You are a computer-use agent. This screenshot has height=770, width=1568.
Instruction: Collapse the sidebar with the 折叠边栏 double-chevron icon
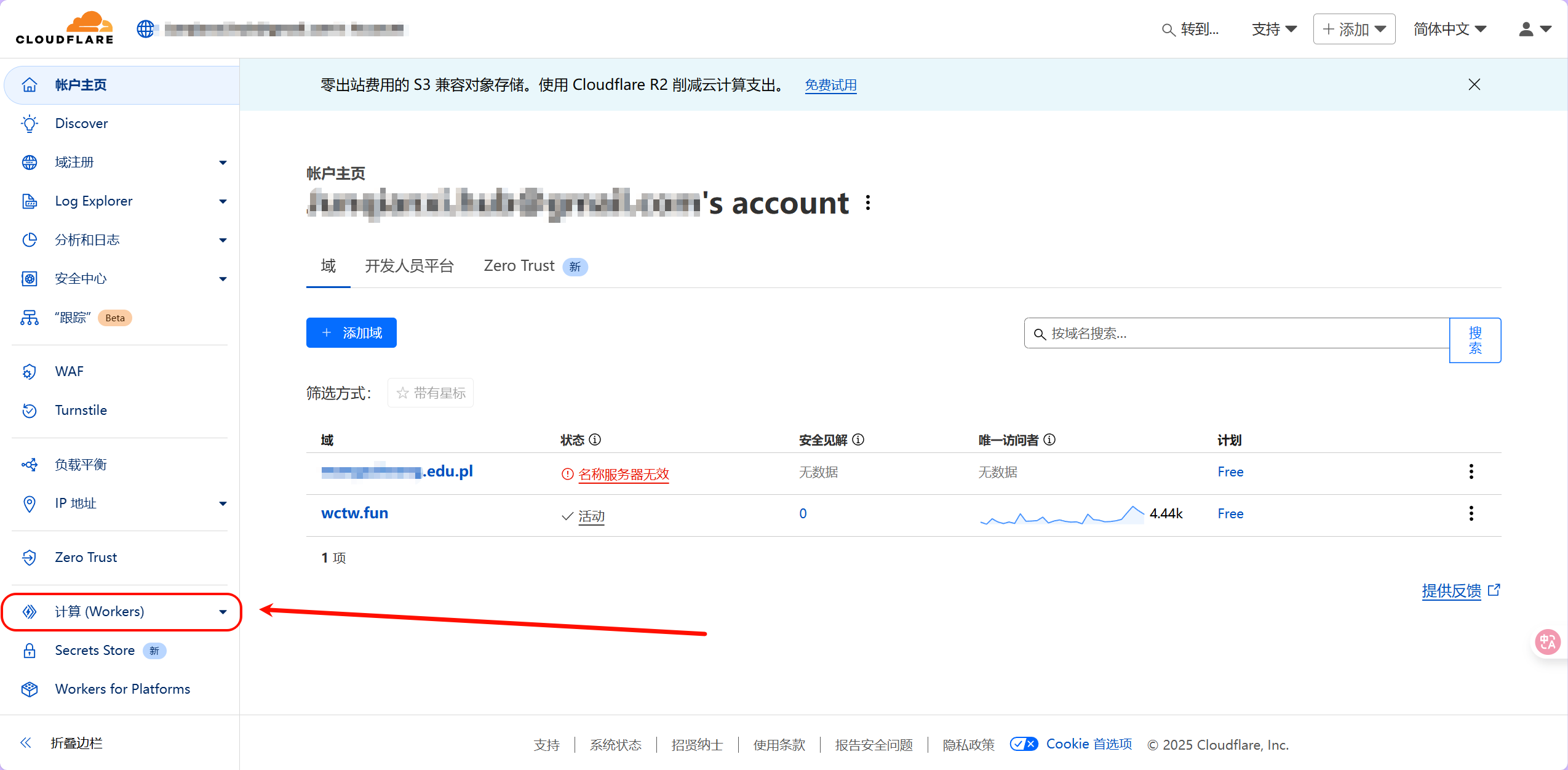click(x=26, y=742)
